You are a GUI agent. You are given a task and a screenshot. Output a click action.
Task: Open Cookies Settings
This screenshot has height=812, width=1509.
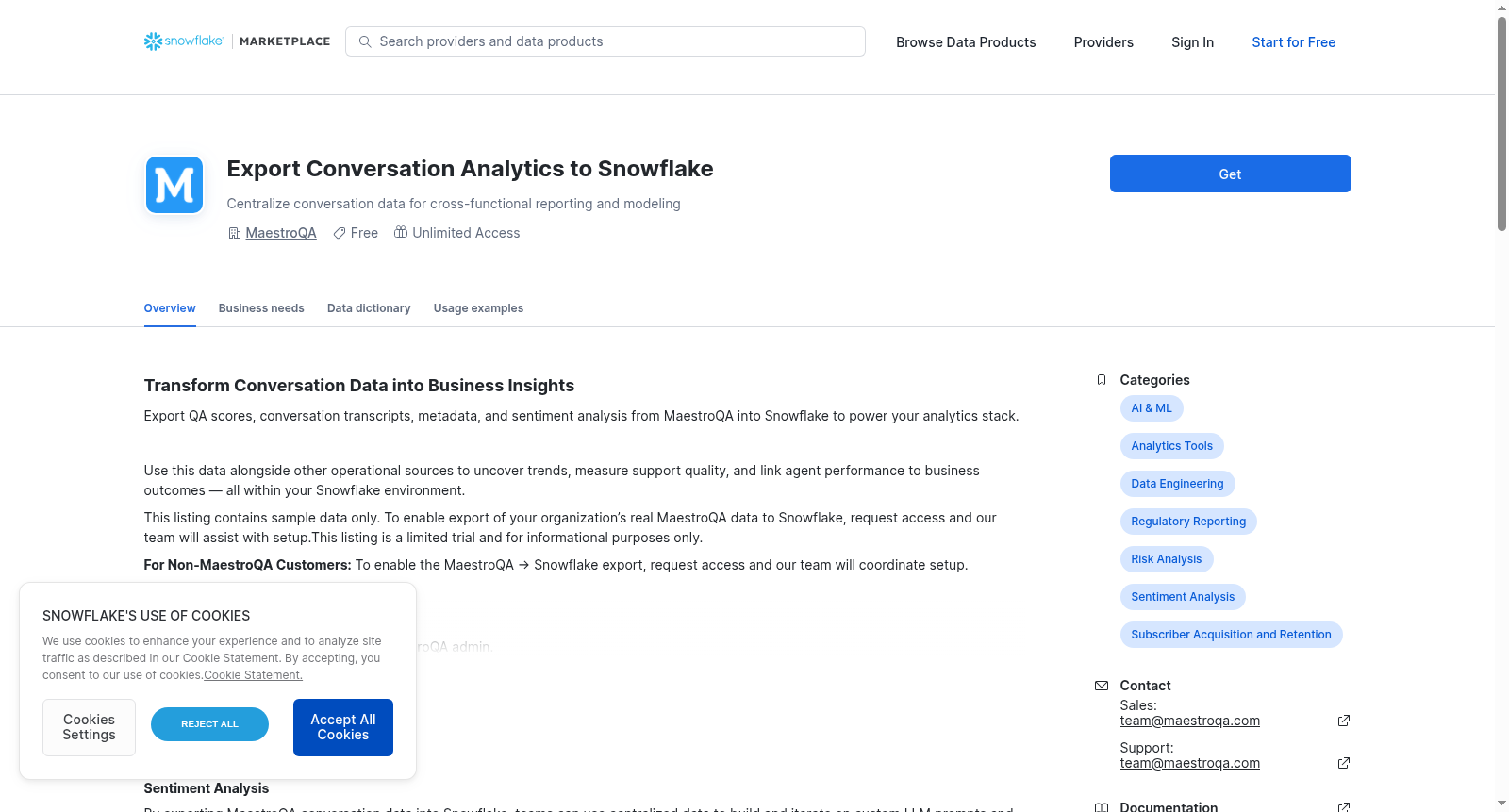[x=89, y=727]
